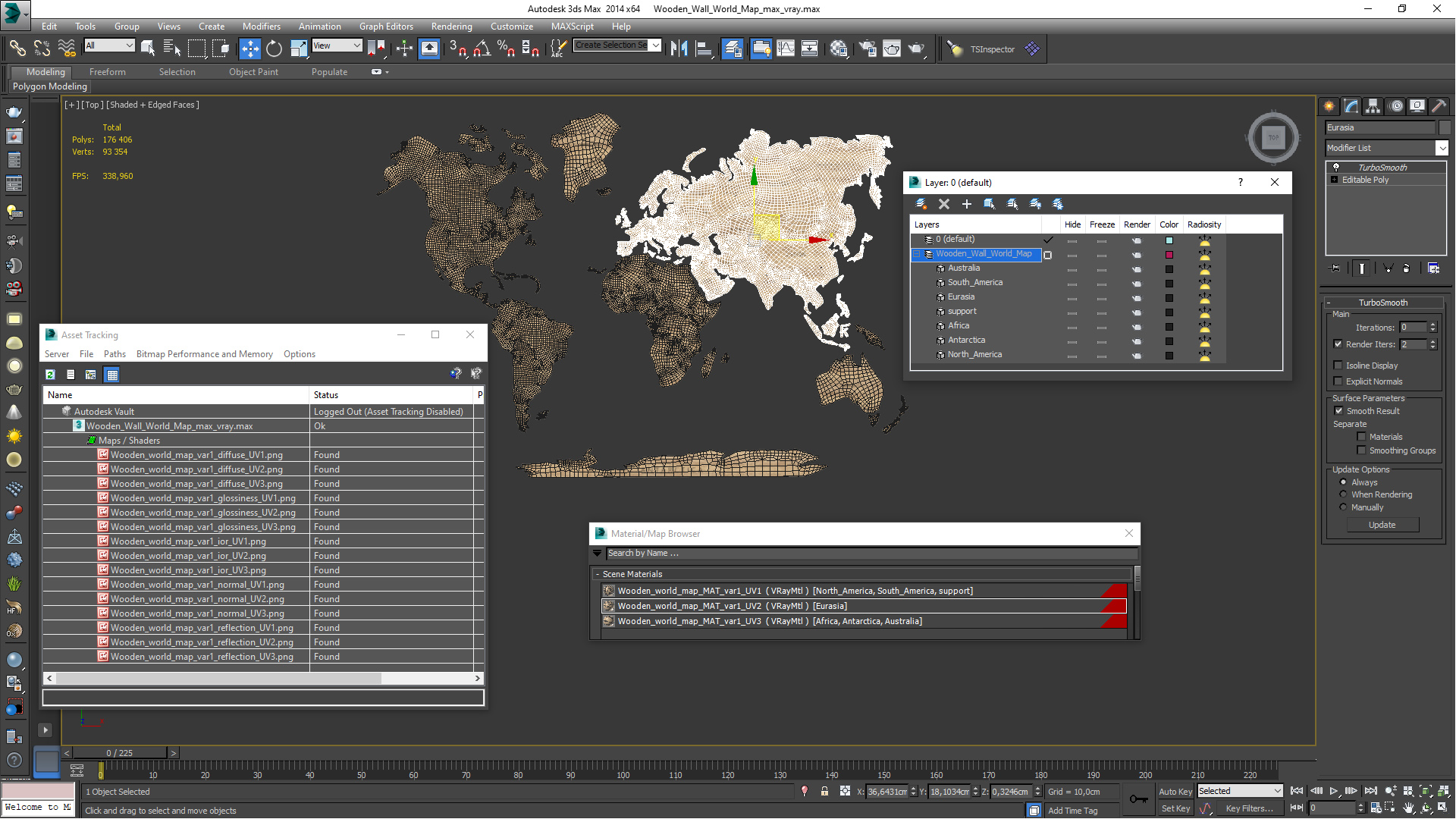Uncheck the Smooth Result checkbox
Image resolution: width=1456 pixels, height=819 pixels.
point(1338,411)
